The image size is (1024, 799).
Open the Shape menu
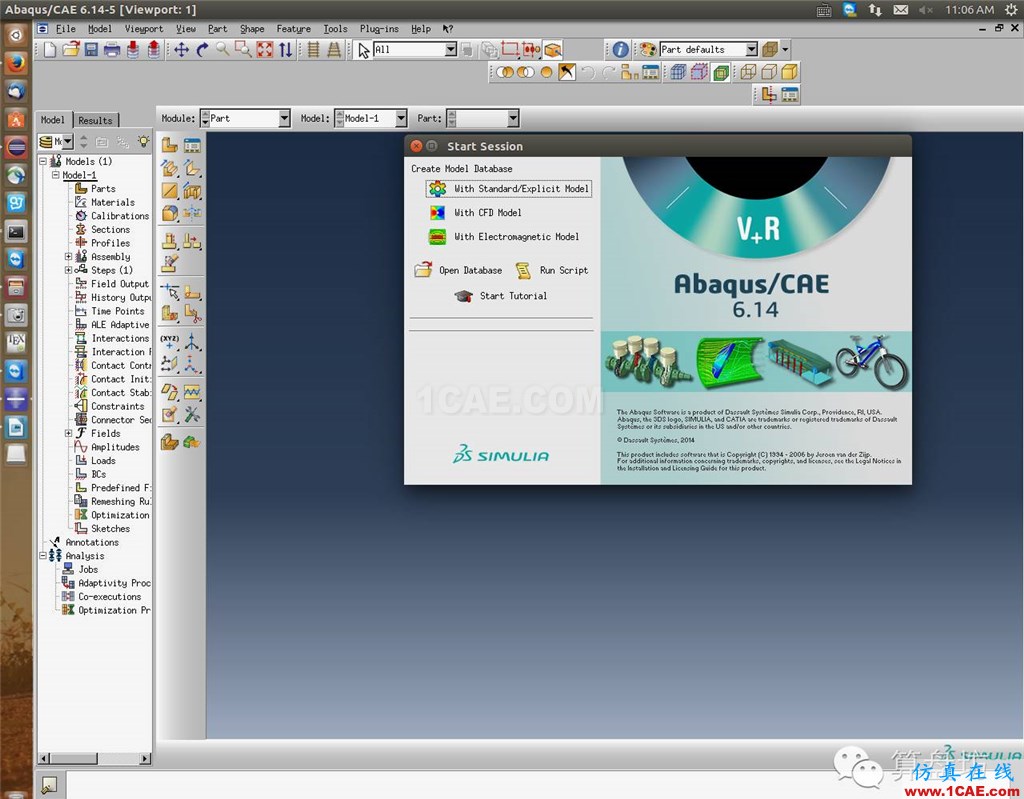252,29
